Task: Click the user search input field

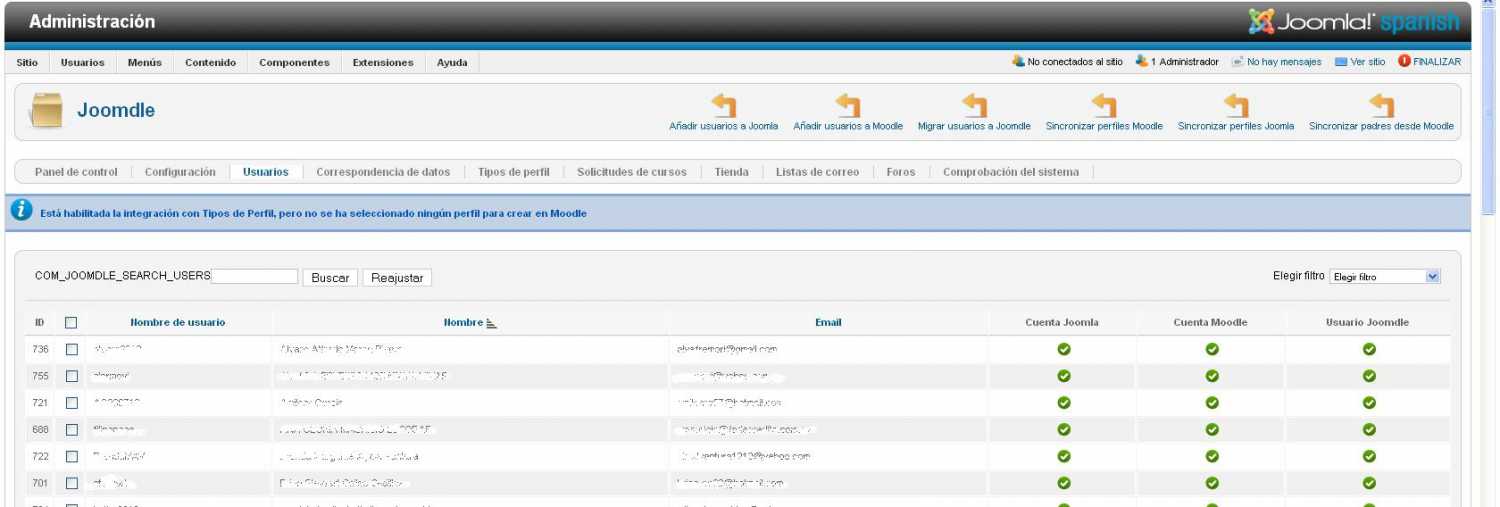Action: (254, 277)
